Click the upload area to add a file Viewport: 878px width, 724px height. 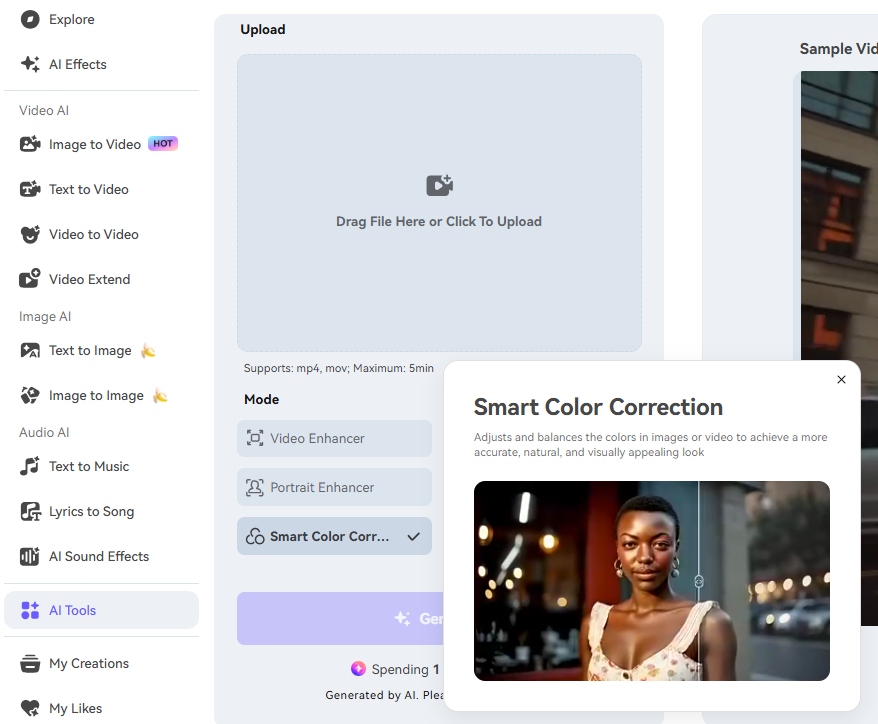click(439, 202)
